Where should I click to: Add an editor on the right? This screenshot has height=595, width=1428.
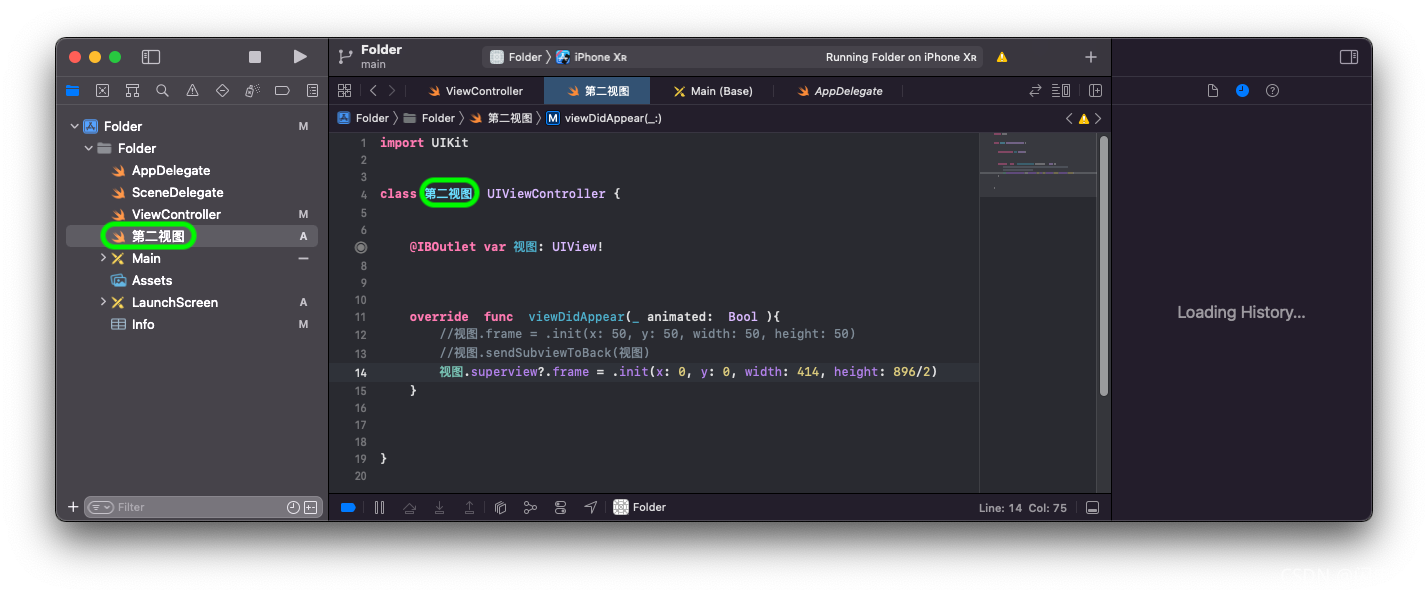(1095, 91)
